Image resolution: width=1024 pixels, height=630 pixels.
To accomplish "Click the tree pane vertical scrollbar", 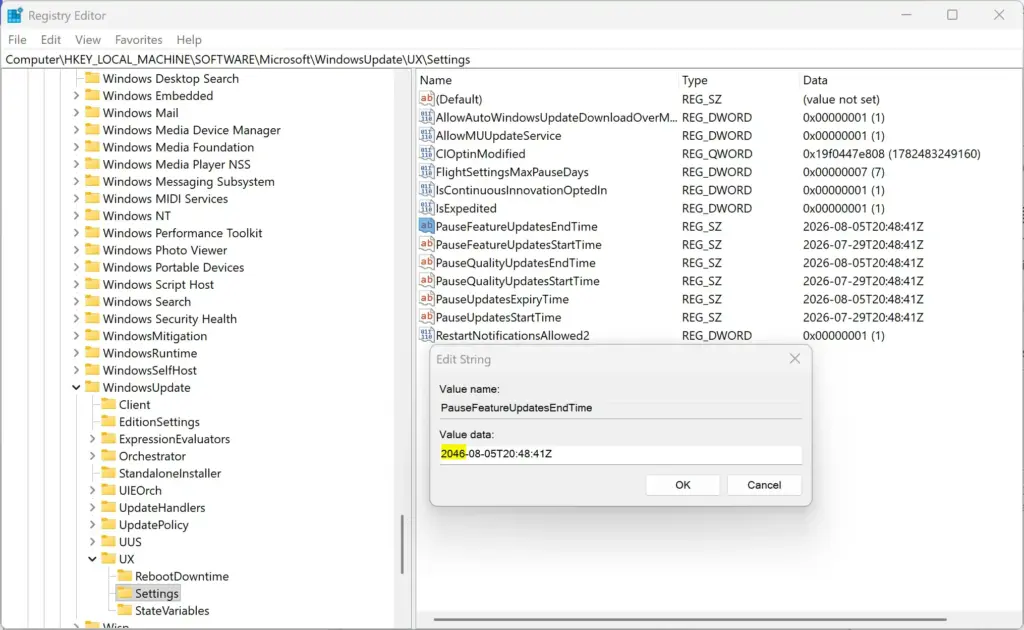I will point(402,544).
